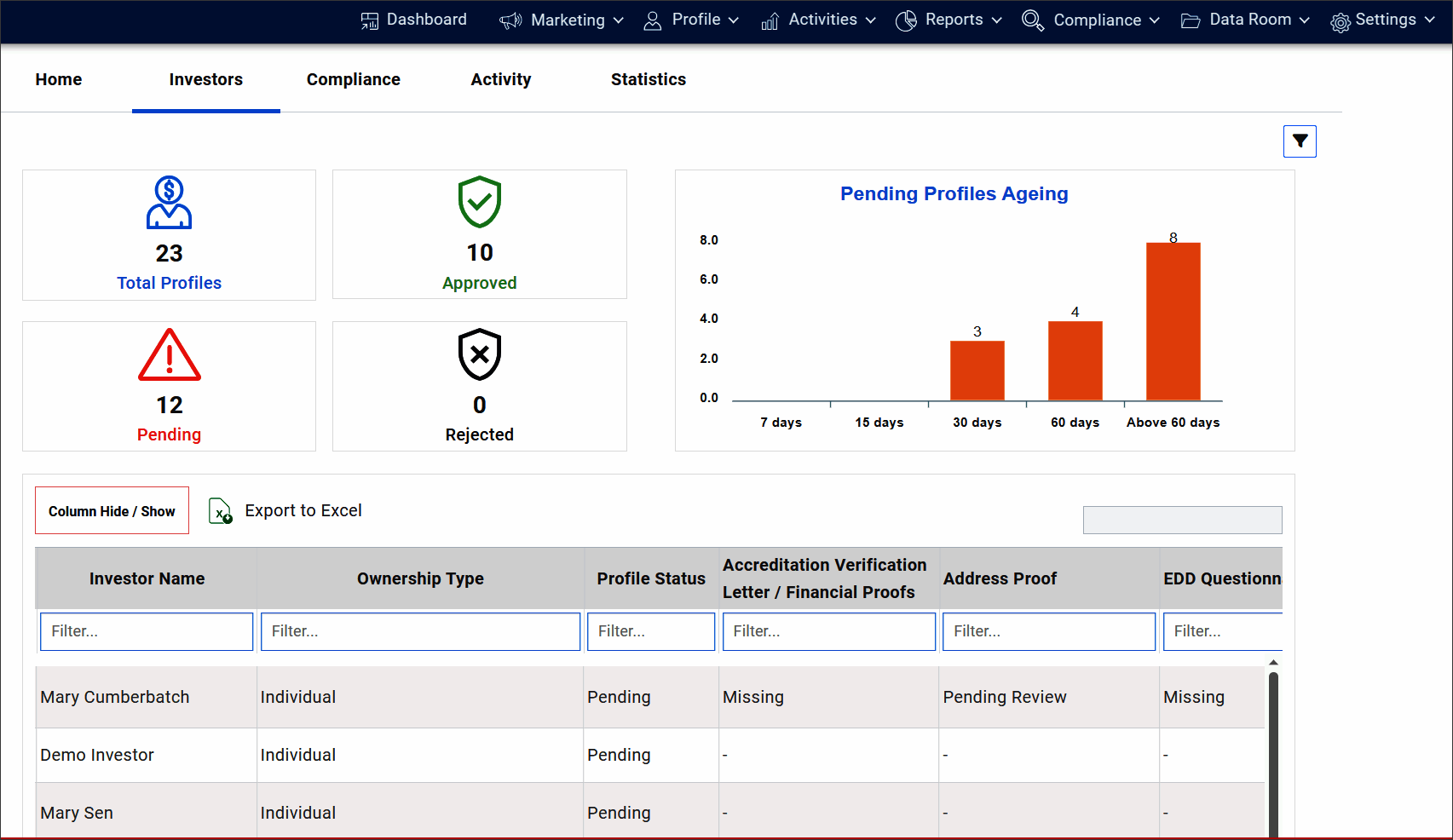Go to the Home tab
The width and height of the screenshot is (1453, 840).
tap(59, 79)
